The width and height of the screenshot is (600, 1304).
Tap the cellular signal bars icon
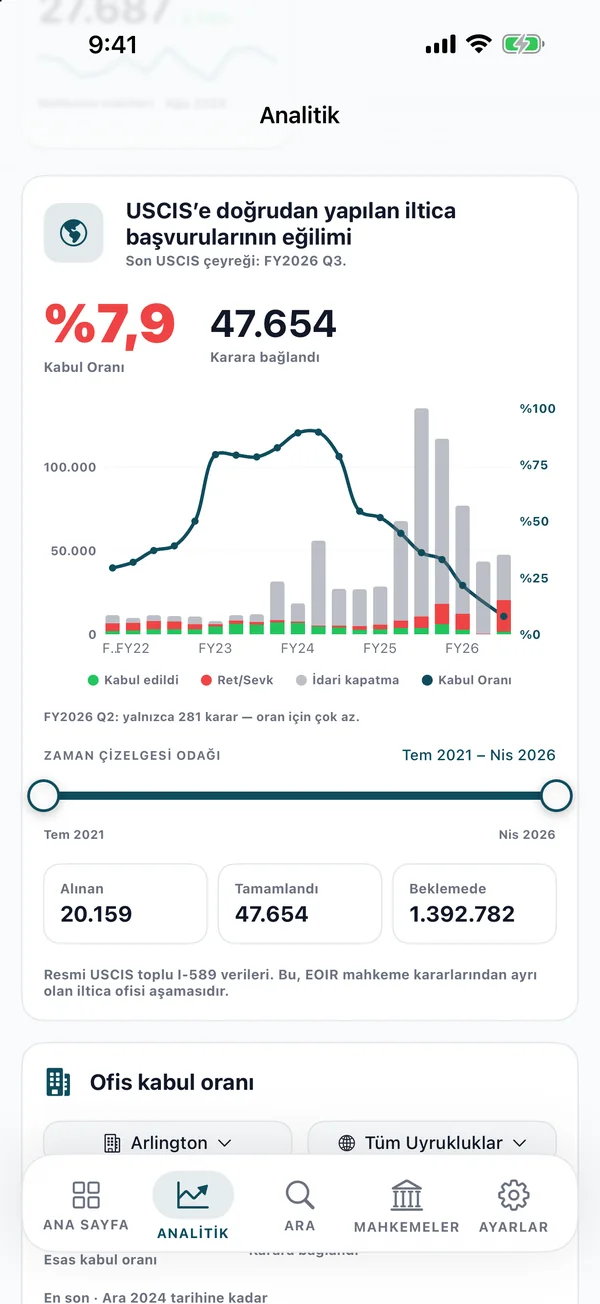[440, 45]
